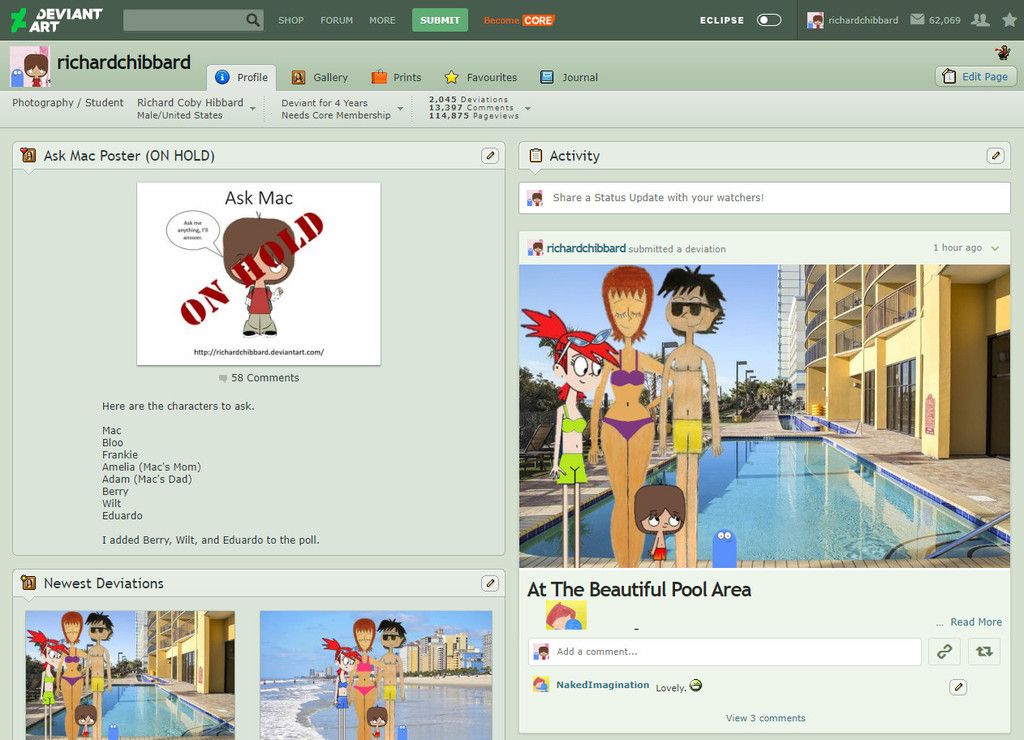1024x740 pixels.
Task: Click View 3 comments link
Action: pos(765,718)
